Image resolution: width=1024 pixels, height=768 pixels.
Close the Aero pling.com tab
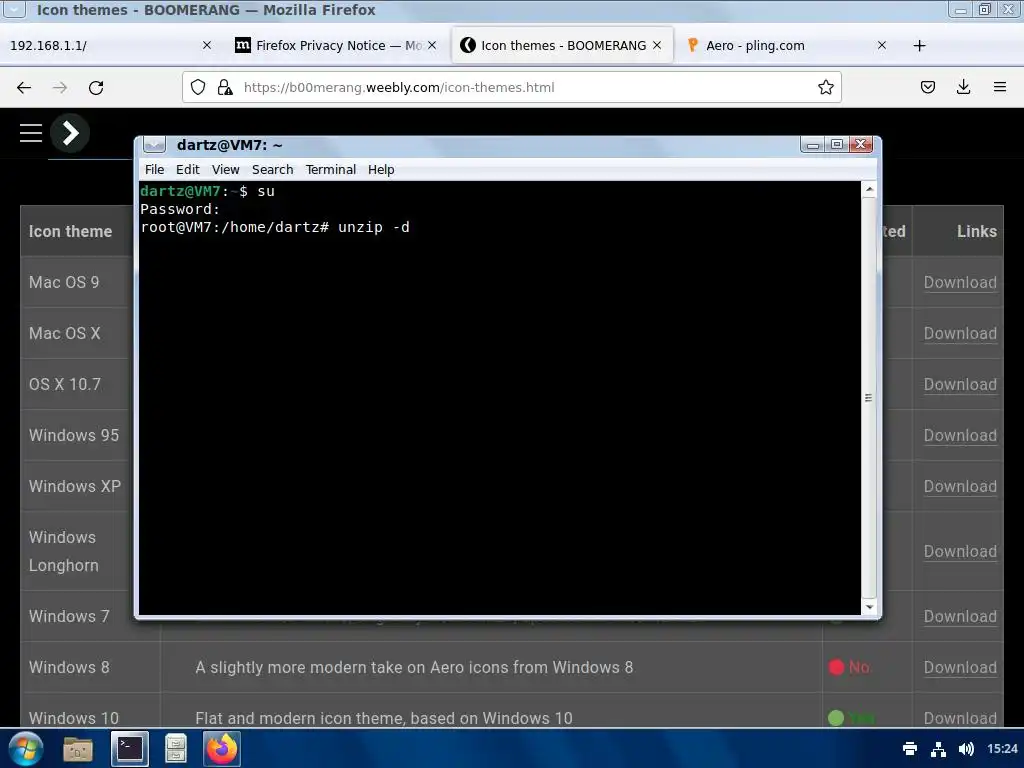coord(882,45)
